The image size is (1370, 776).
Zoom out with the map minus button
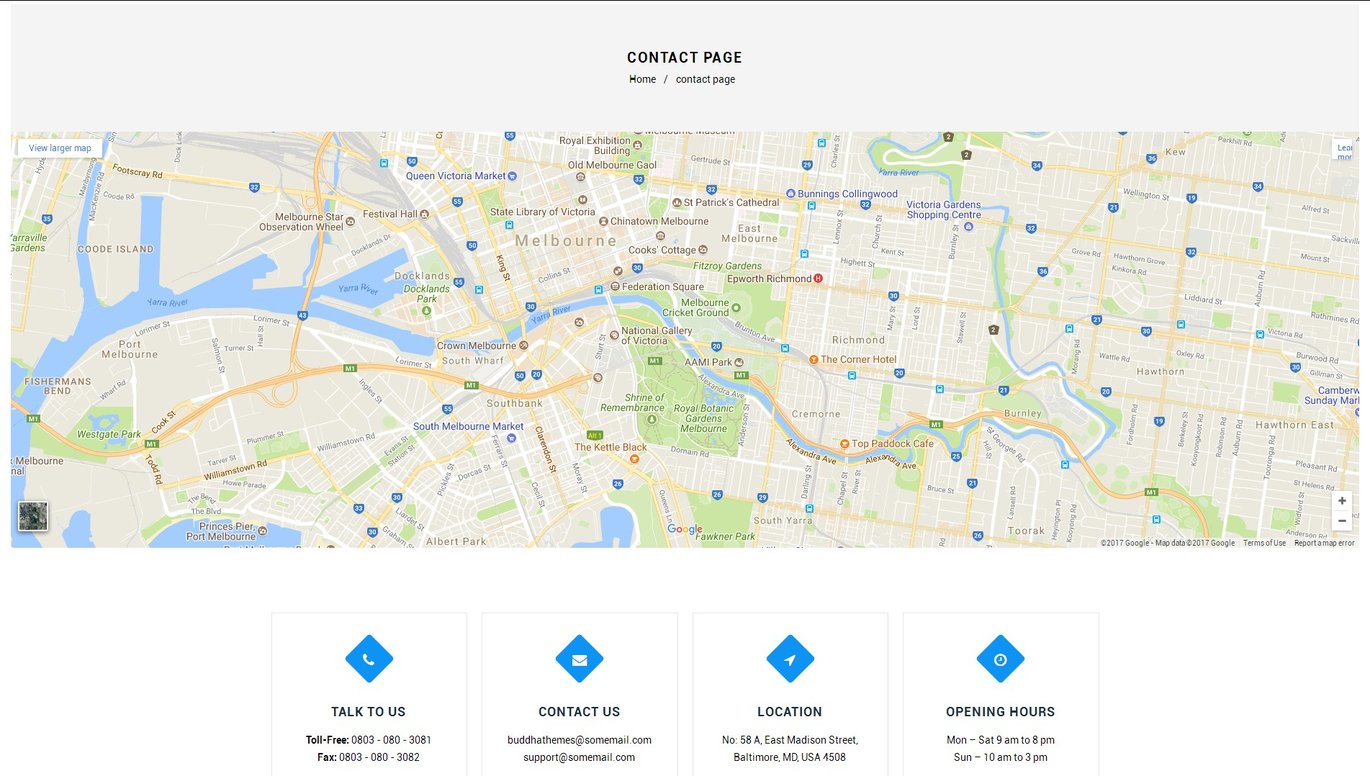[1342, 520]
